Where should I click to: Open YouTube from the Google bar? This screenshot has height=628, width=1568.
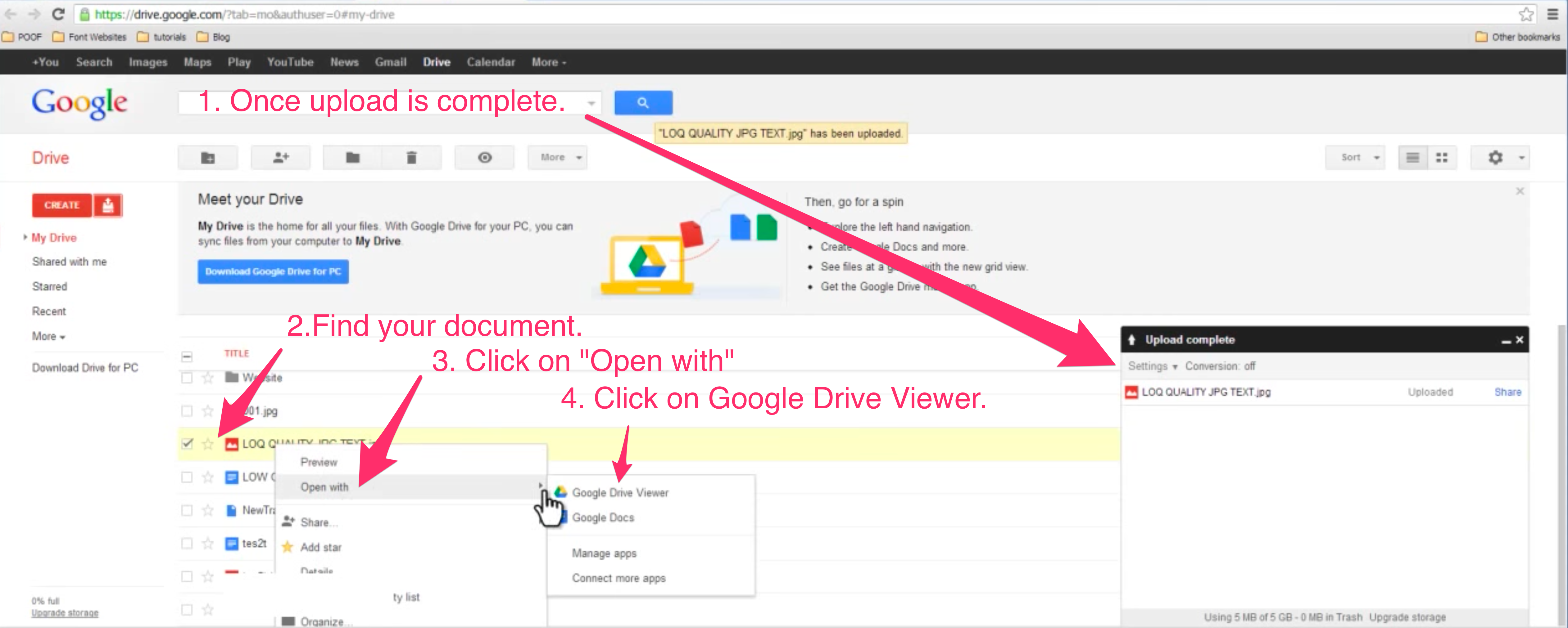click(290, 62)
